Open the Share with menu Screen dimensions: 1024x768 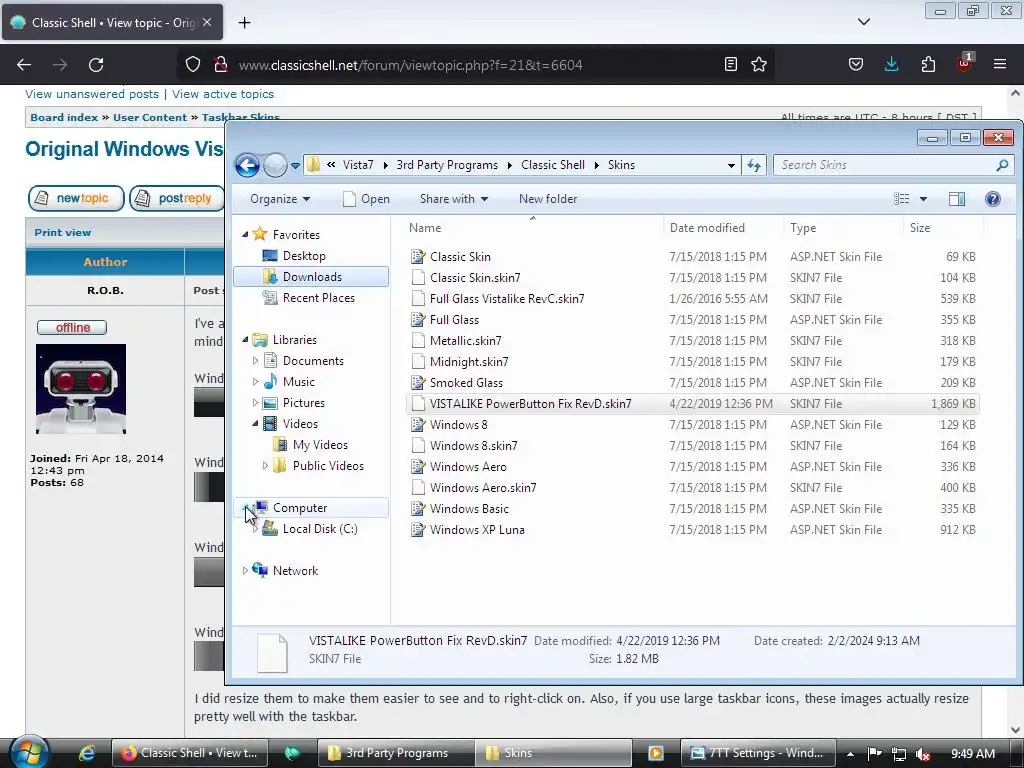tap(454, 199)
